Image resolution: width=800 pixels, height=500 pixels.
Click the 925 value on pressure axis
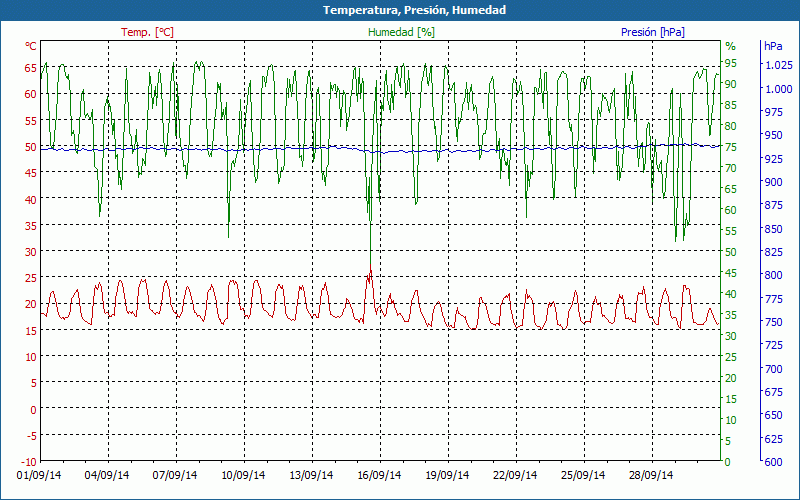(773, 159)
